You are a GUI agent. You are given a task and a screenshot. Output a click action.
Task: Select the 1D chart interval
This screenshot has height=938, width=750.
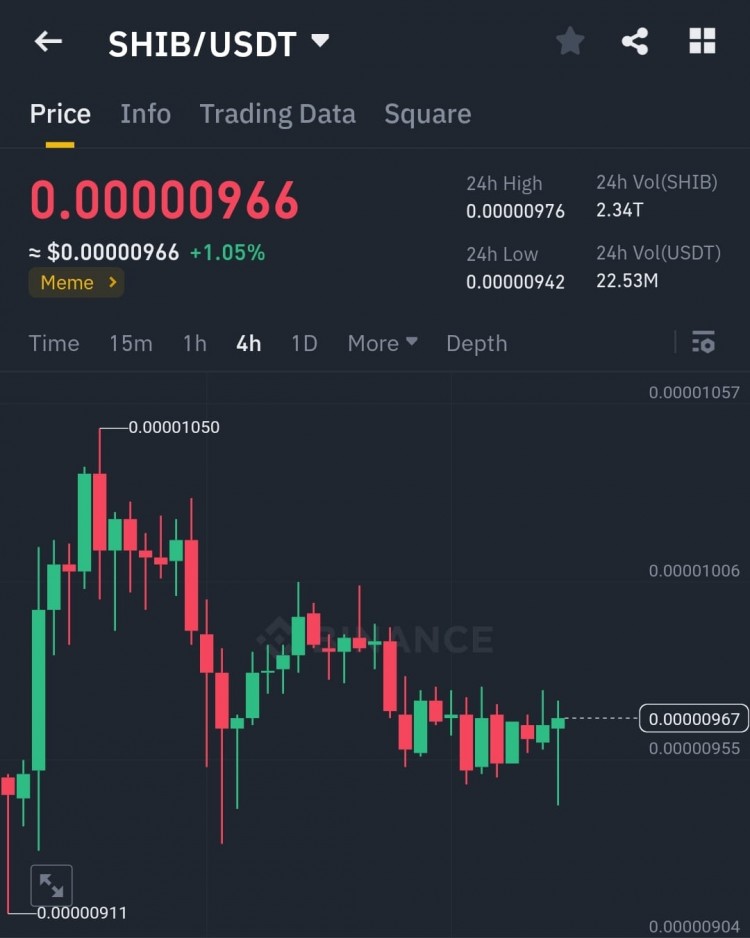304,343
